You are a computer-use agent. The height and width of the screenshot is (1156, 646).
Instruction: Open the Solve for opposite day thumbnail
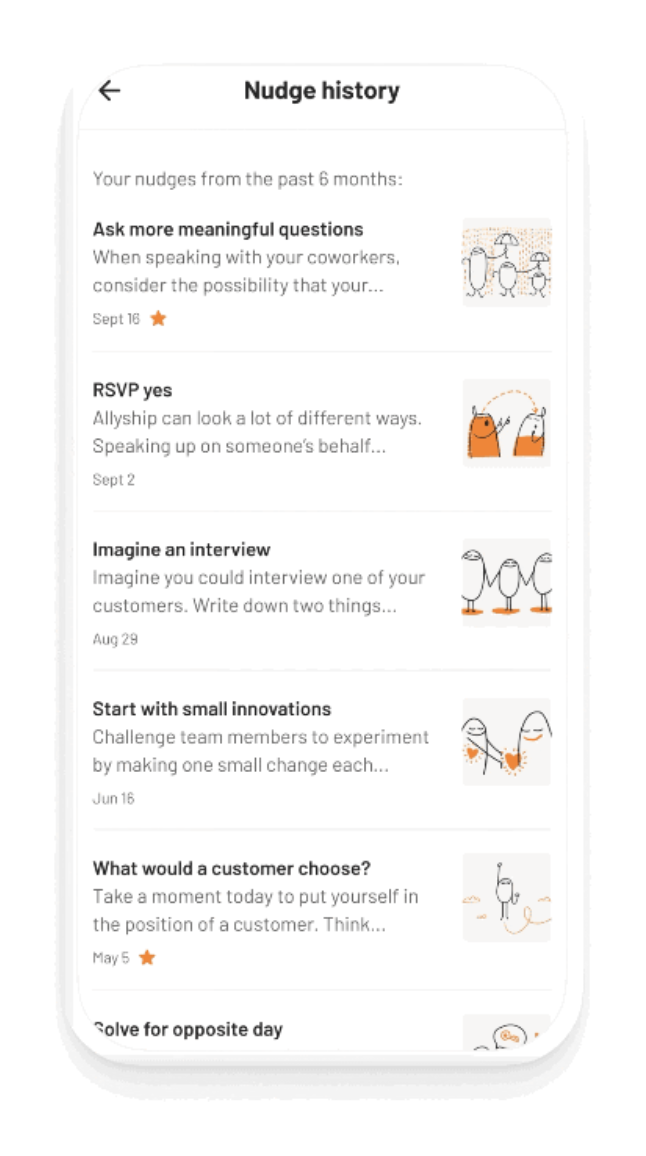(506, 1032)
